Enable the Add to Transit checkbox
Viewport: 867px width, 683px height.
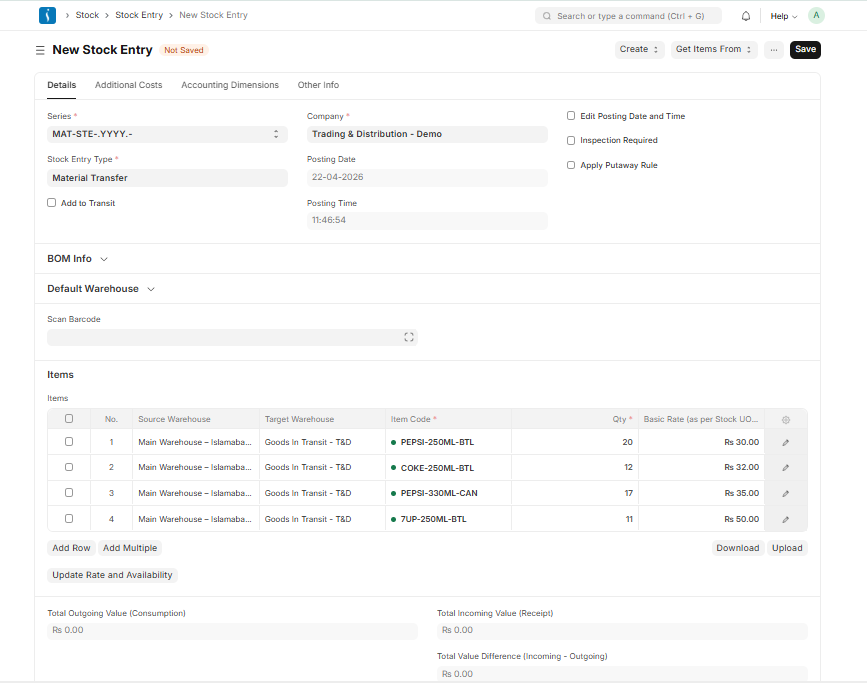click(51, 202)
